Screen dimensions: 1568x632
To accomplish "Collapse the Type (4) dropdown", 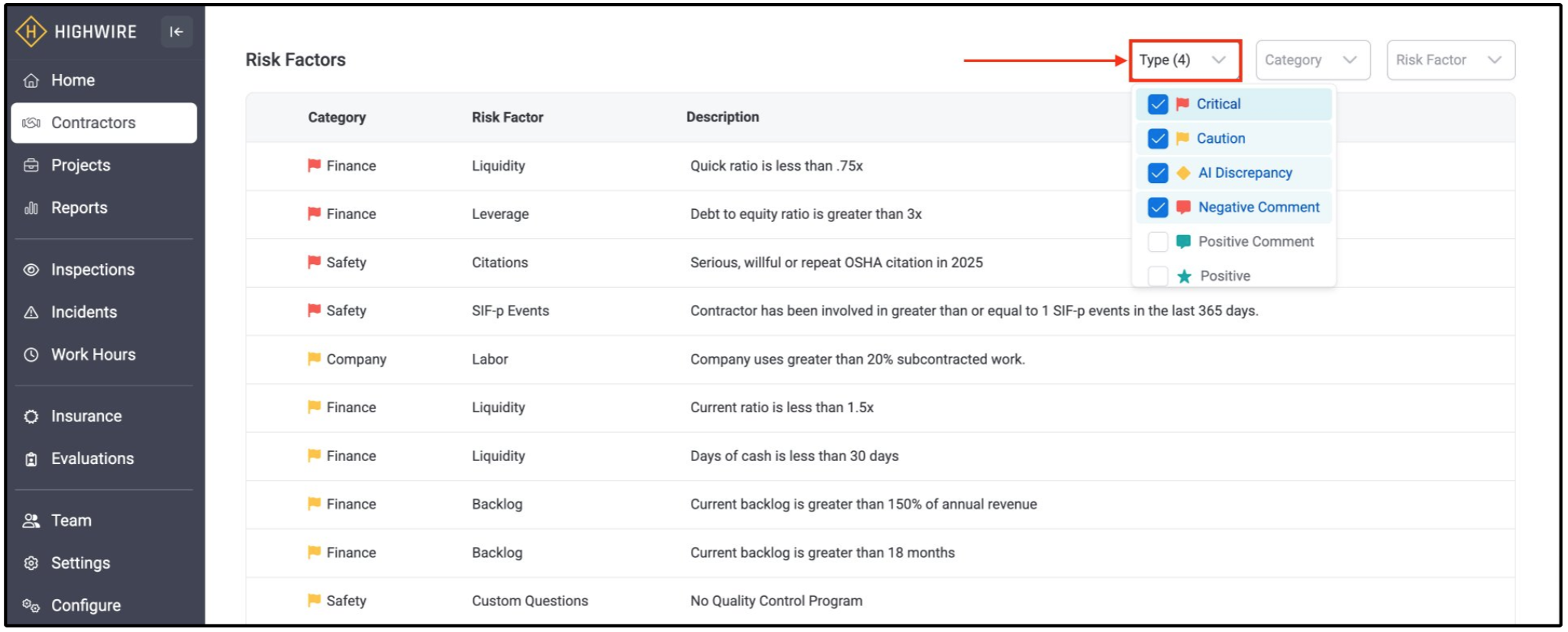I will [1186, 60].
